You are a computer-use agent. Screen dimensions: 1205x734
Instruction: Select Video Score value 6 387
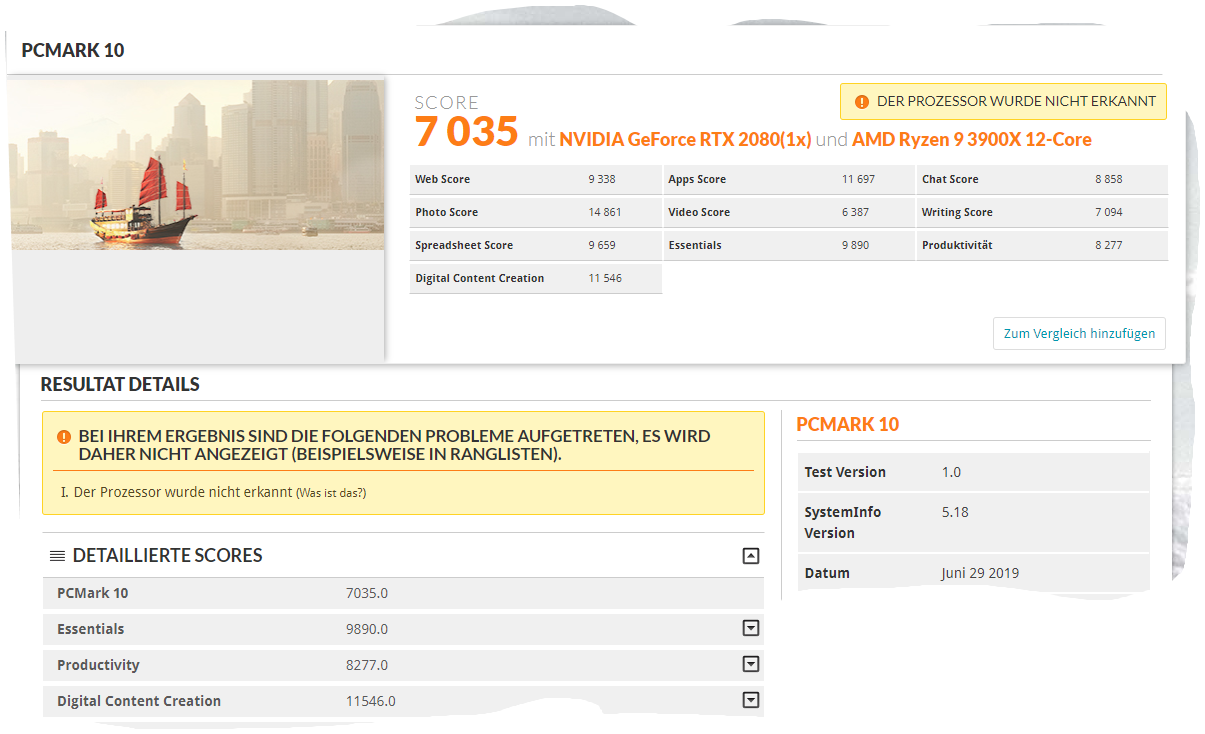click(x=855, y=213)
